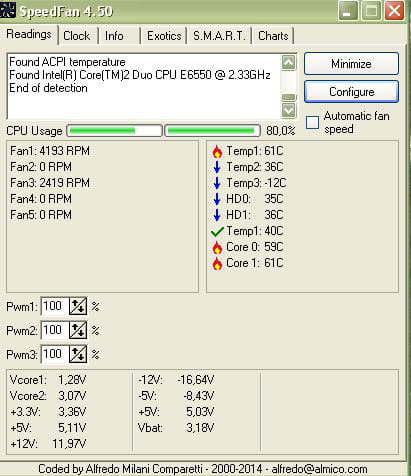Click the green checkmark beside Temp1: 40C
411x476 pixels.
(x=217, y=232)
